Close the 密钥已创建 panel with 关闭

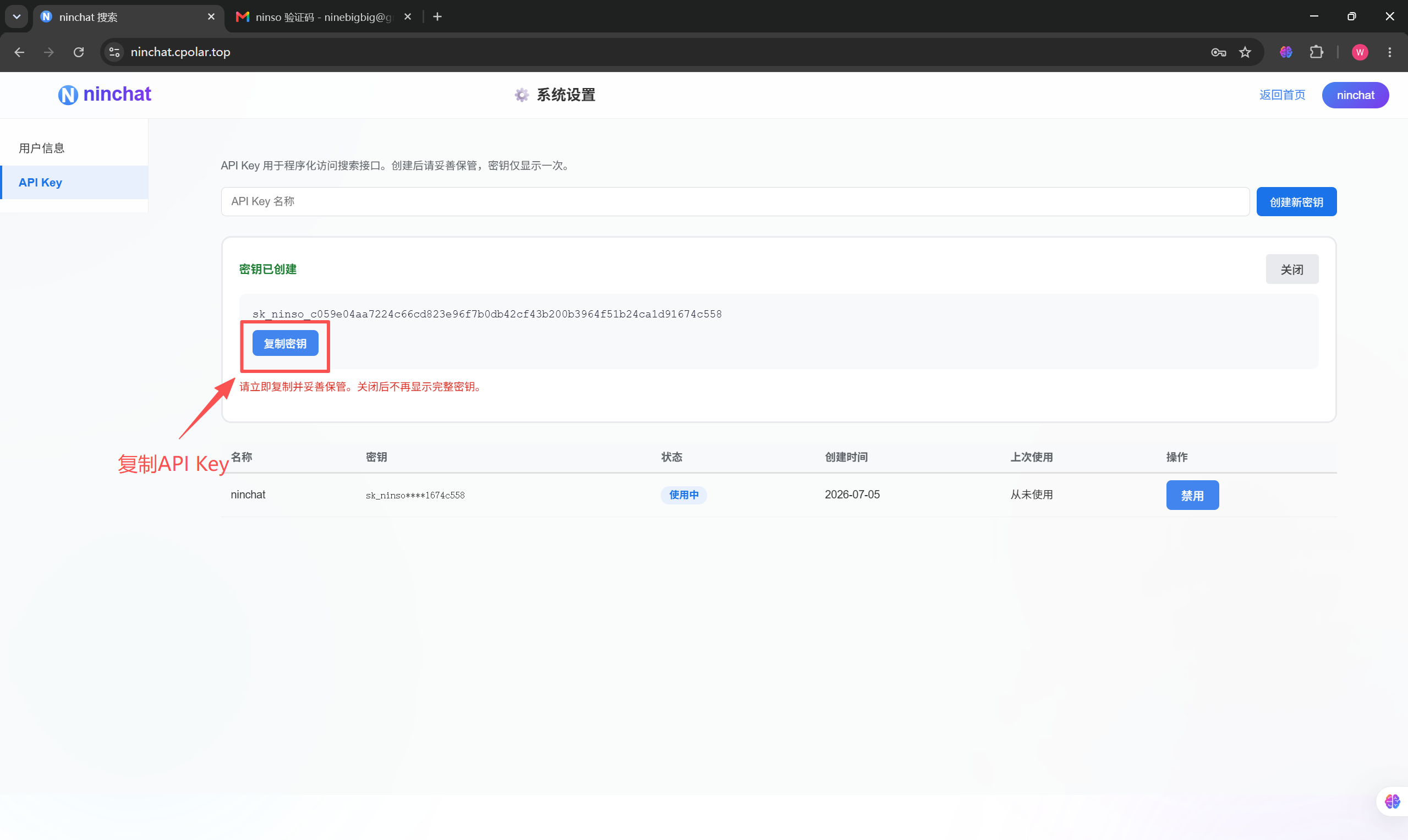pyautogui.click(x=1292, y=270)
